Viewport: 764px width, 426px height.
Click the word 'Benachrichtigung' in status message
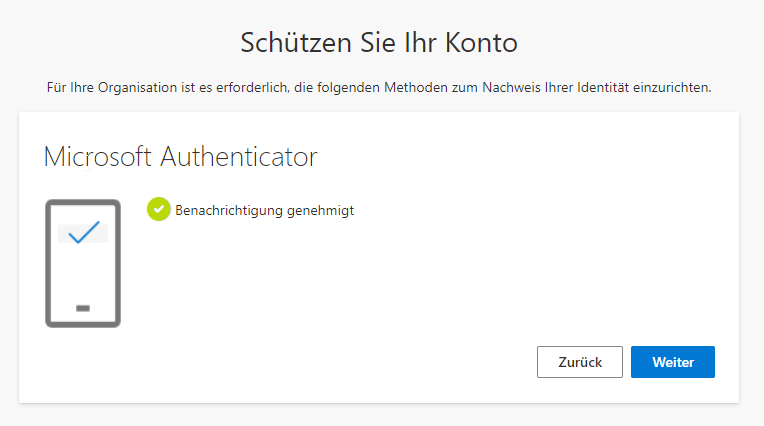230,211
